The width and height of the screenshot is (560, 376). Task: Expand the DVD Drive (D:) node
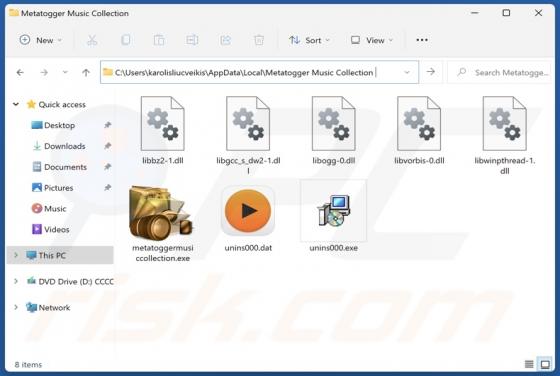(16, 281)
